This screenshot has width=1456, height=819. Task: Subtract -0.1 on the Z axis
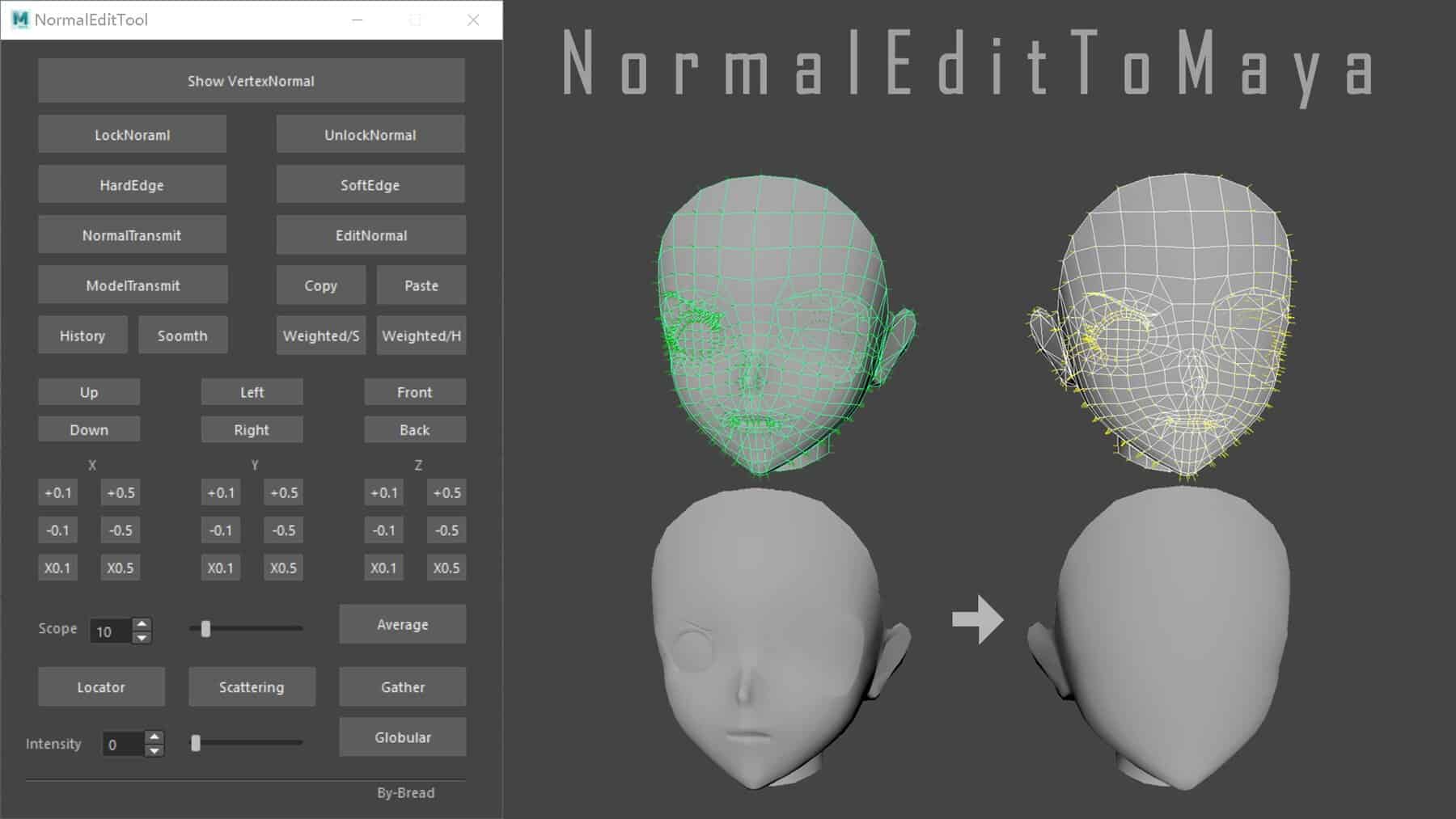[x=384, y=530]
